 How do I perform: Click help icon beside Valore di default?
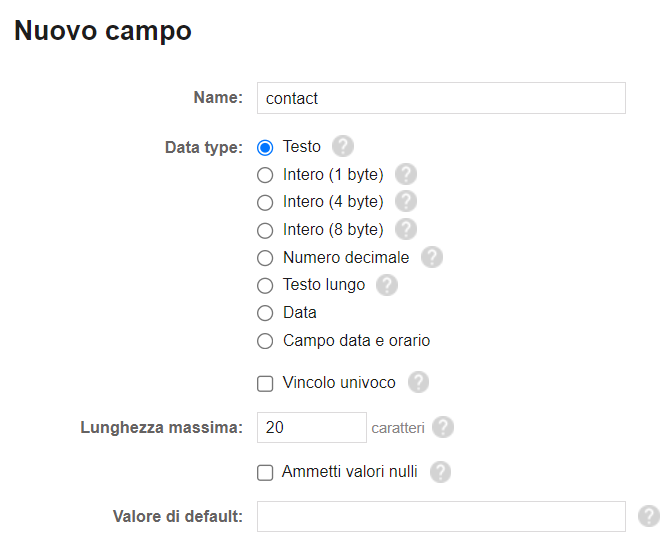point(649,516)
